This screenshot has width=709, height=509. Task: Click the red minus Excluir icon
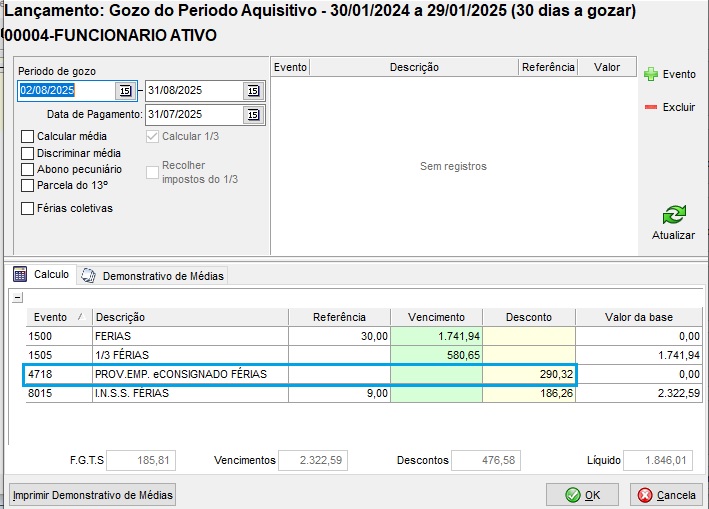click(651, 107)
